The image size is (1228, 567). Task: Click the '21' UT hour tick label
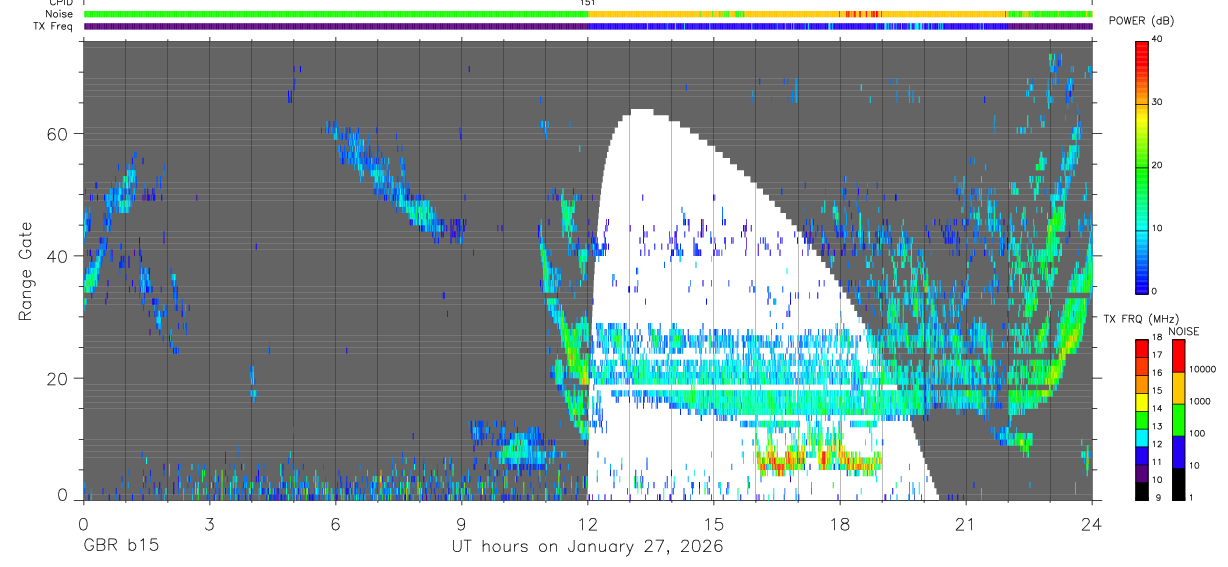click(x=966, y=523)
